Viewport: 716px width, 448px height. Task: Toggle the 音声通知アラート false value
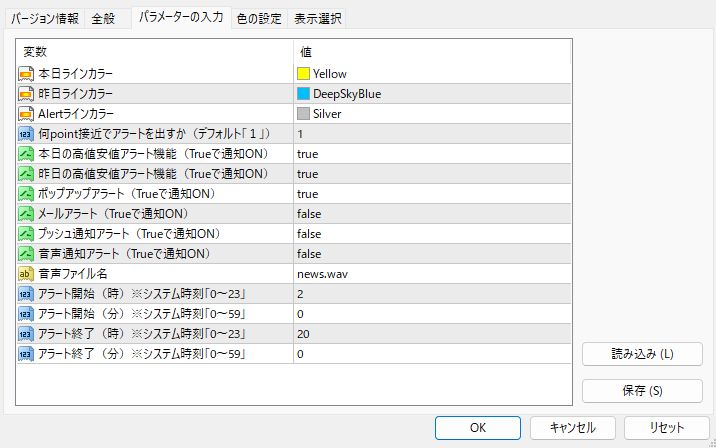click(x=309, y=254)
